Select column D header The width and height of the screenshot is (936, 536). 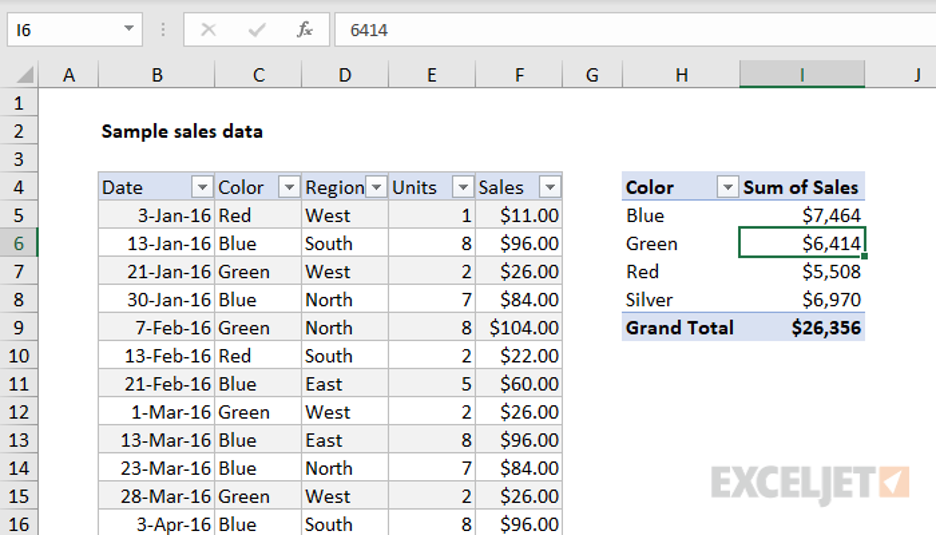tap(345, 75)
